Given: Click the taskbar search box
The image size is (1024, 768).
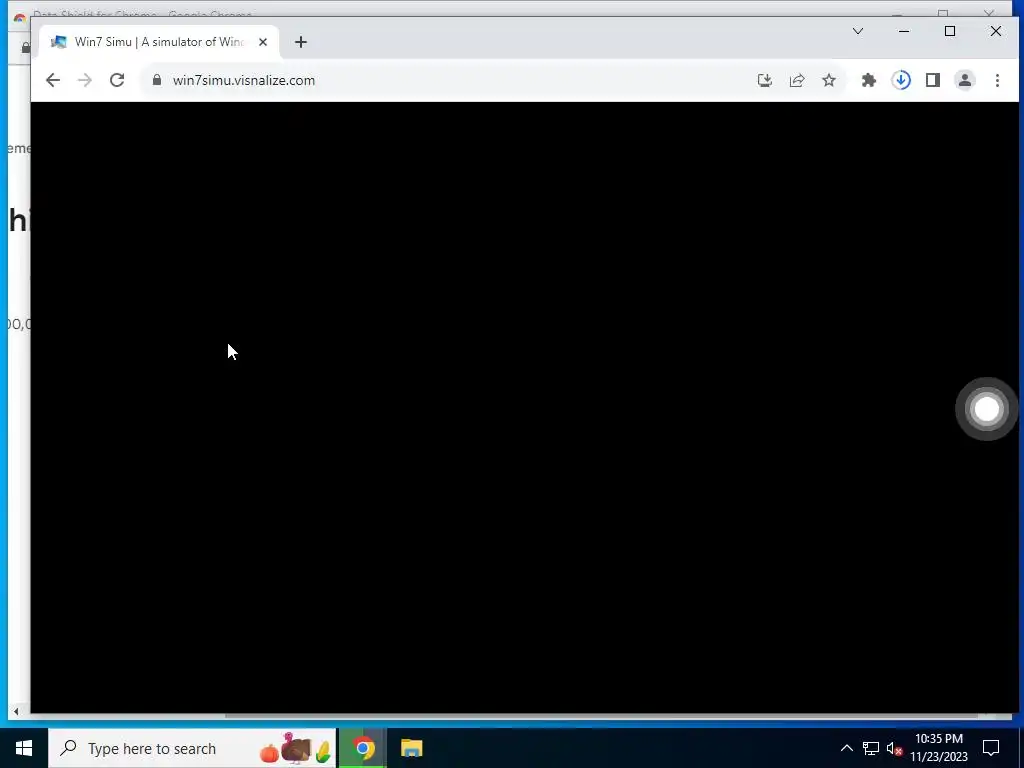Looking at the screenshot, I should 192,748.
